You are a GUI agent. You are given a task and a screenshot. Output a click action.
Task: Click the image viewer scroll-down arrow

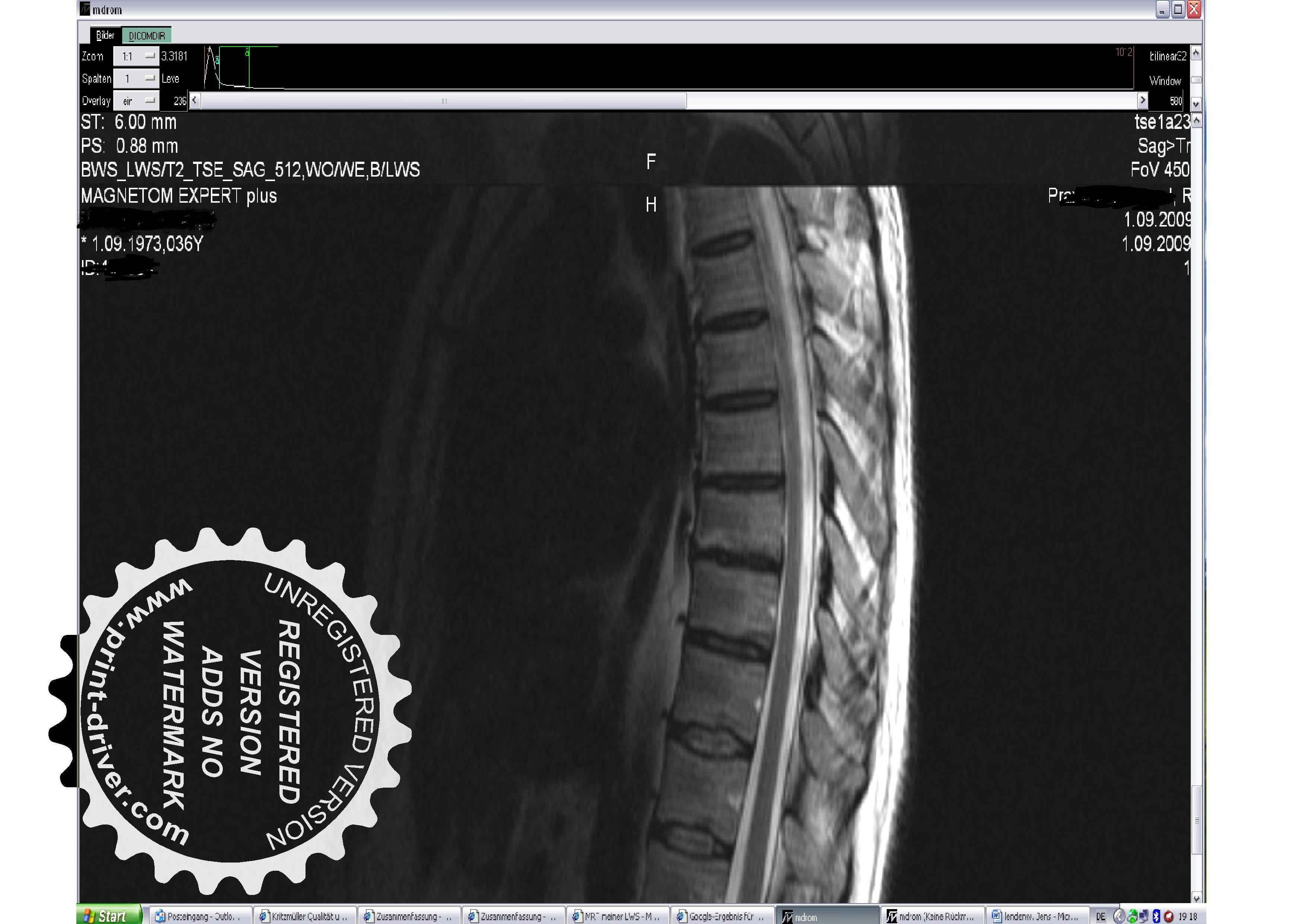(x=1197, y=898)
